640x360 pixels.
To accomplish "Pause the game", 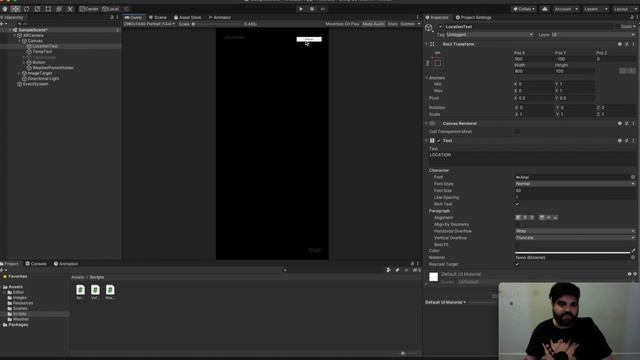I will (312, 9).
